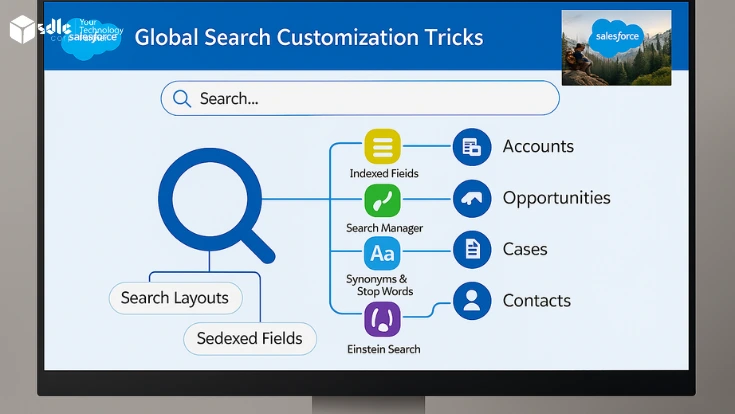Click the Salesforce cloud logo in header

point(91,38)
